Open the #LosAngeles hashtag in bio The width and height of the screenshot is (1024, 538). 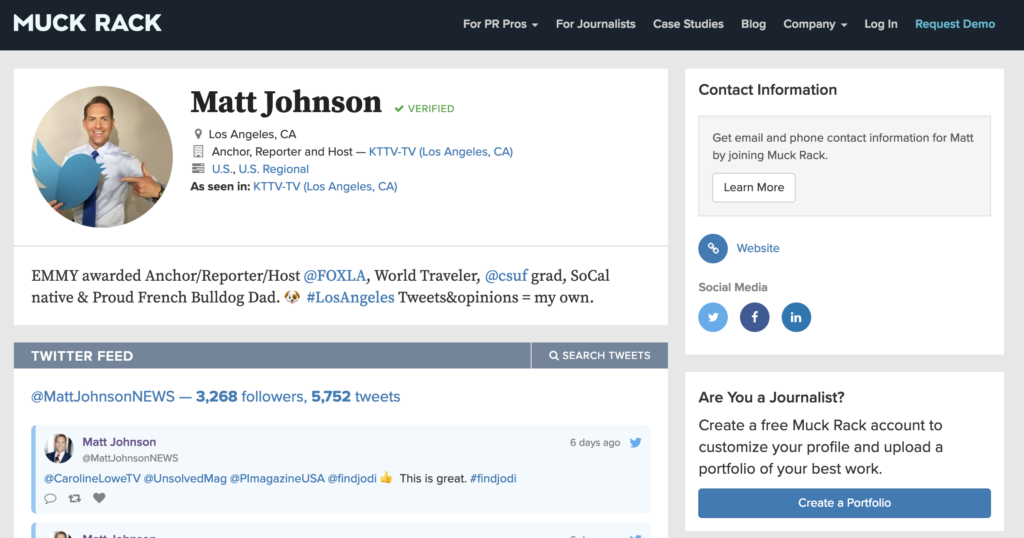(351, 298)
